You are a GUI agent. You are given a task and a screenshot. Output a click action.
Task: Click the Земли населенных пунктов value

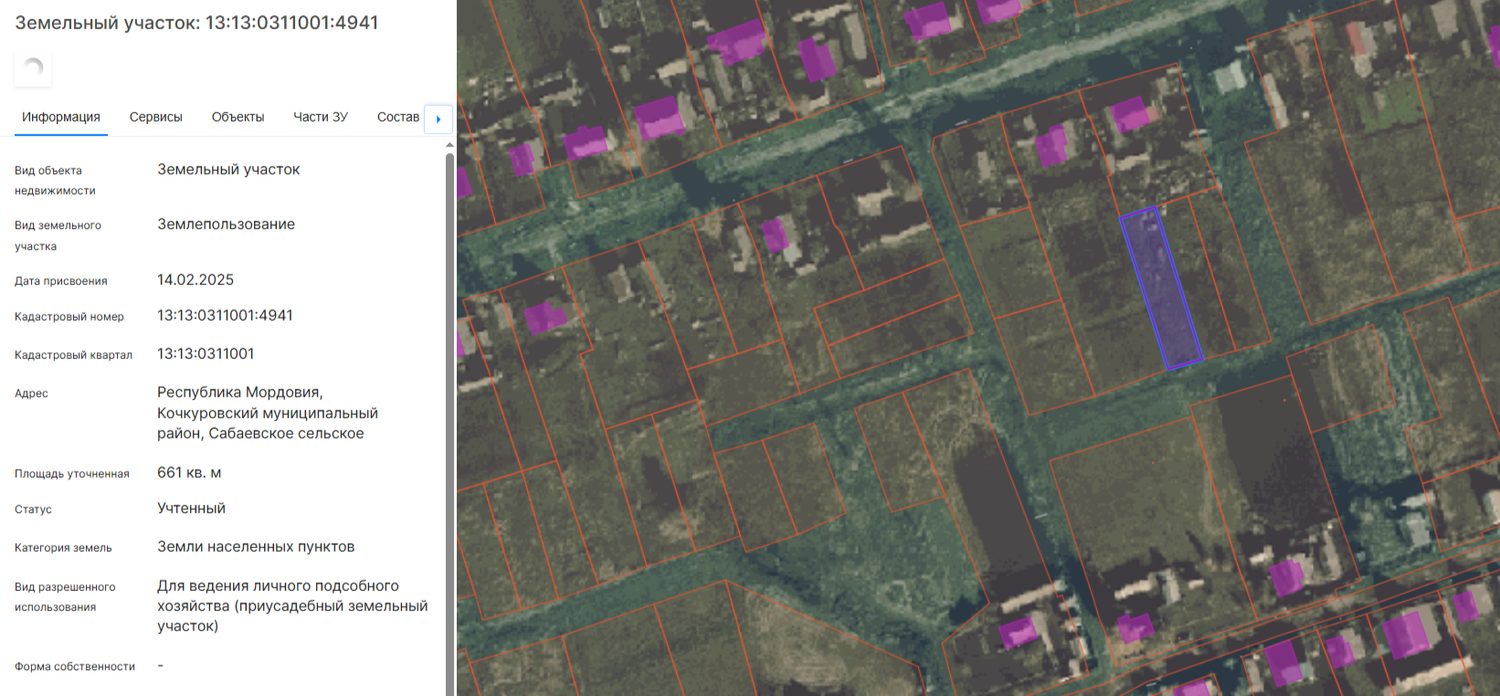tap(256, 546)
